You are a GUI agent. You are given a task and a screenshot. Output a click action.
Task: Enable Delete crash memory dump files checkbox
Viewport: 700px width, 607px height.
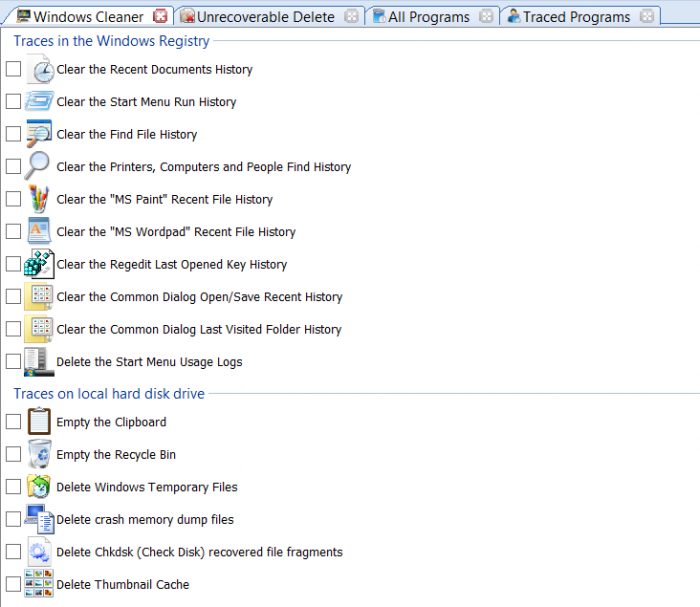point(13,519)
